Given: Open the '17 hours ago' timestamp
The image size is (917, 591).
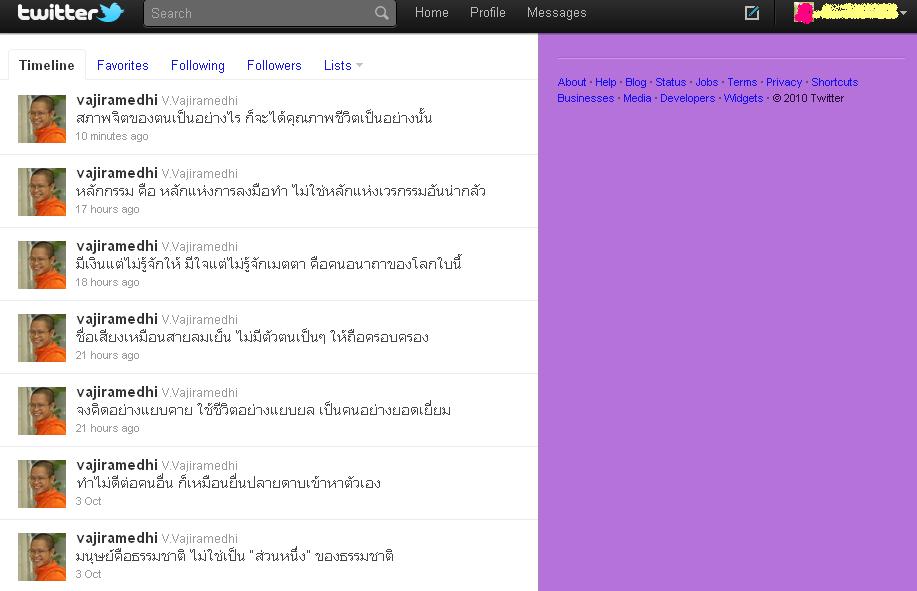Looking at the screenshot, I should click(x=107, y=209).
